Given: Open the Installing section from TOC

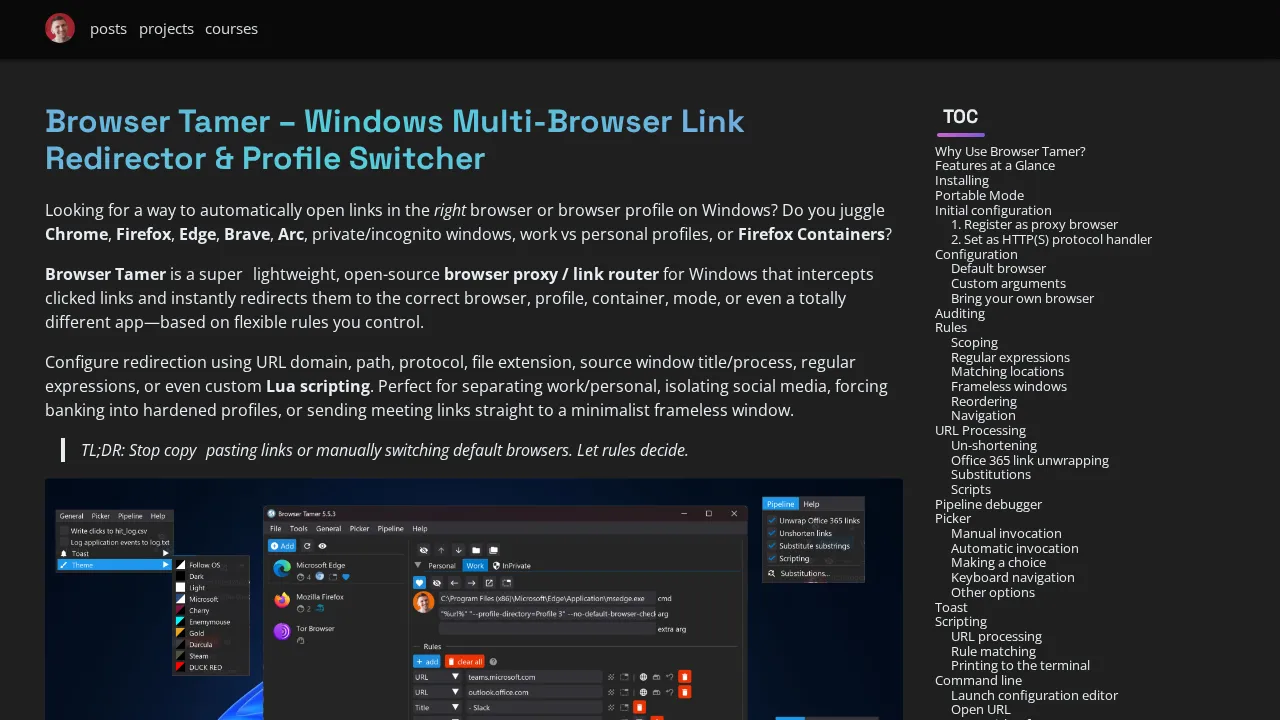Looking at the screenshot, I should click(962, 181).
